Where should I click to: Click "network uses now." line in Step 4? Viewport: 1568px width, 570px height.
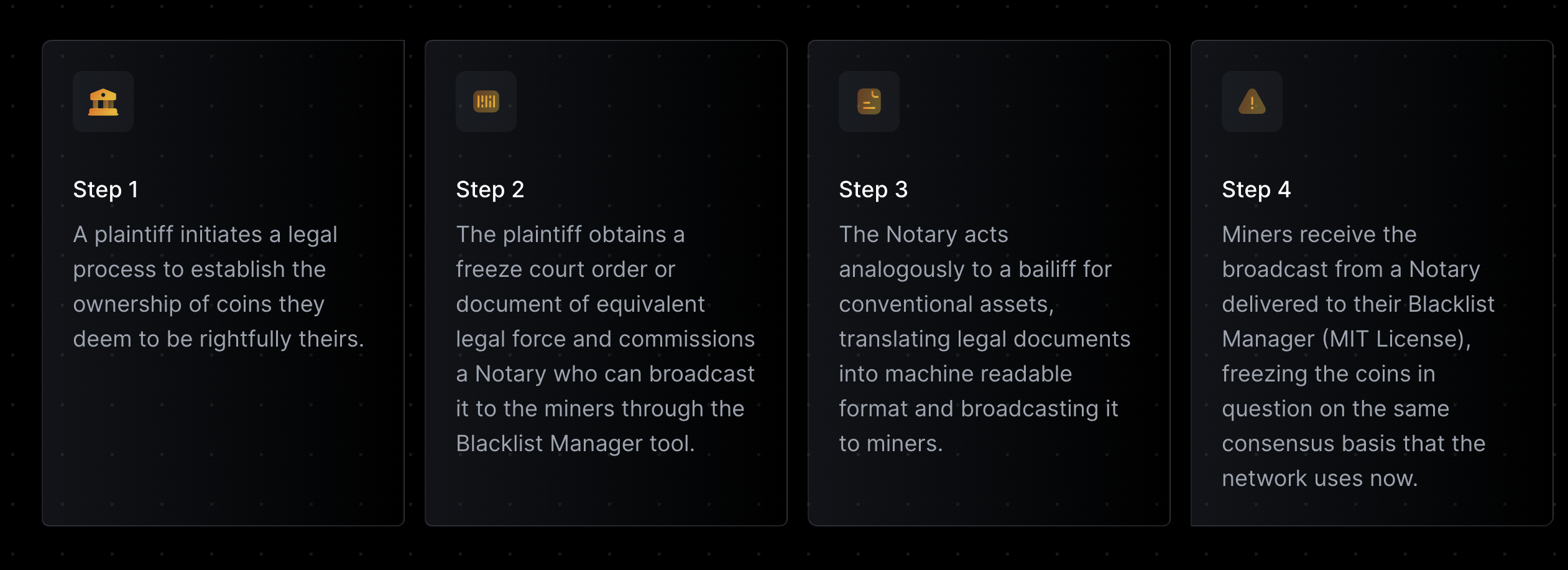[1319, 479]
